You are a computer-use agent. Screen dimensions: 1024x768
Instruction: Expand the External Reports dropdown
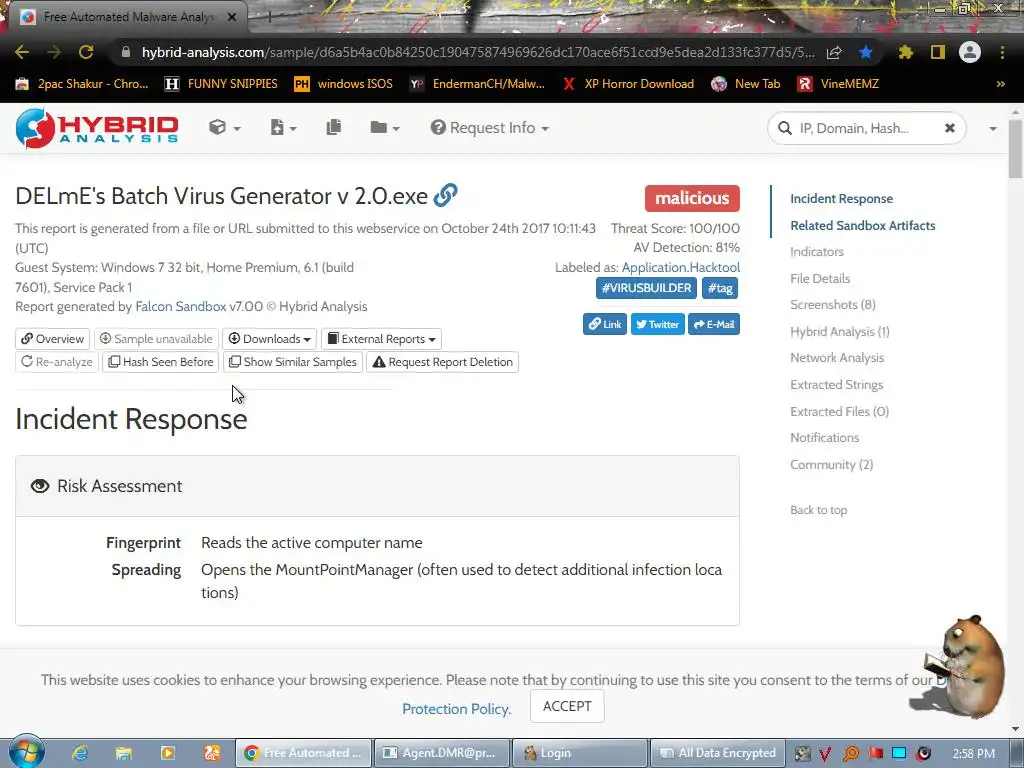(381, 338)
